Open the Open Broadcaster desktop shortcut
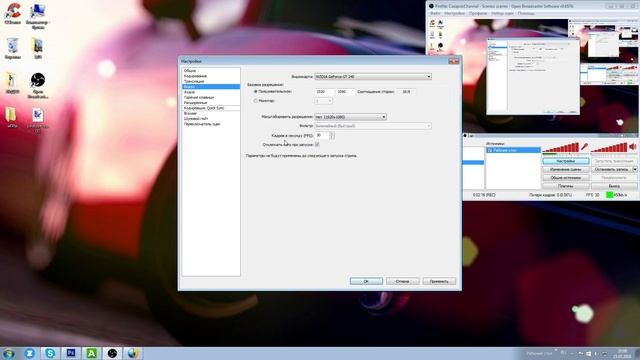 (38, 85)
